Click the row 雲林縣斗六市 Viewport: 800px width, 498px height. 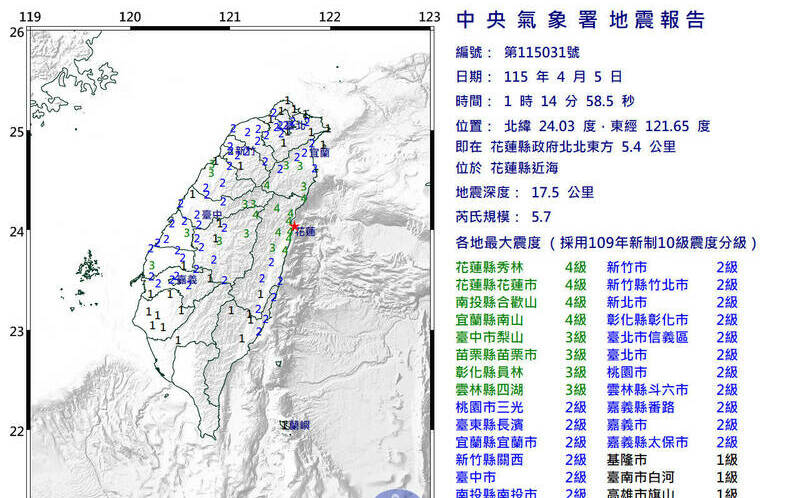[x=672, y=390]
